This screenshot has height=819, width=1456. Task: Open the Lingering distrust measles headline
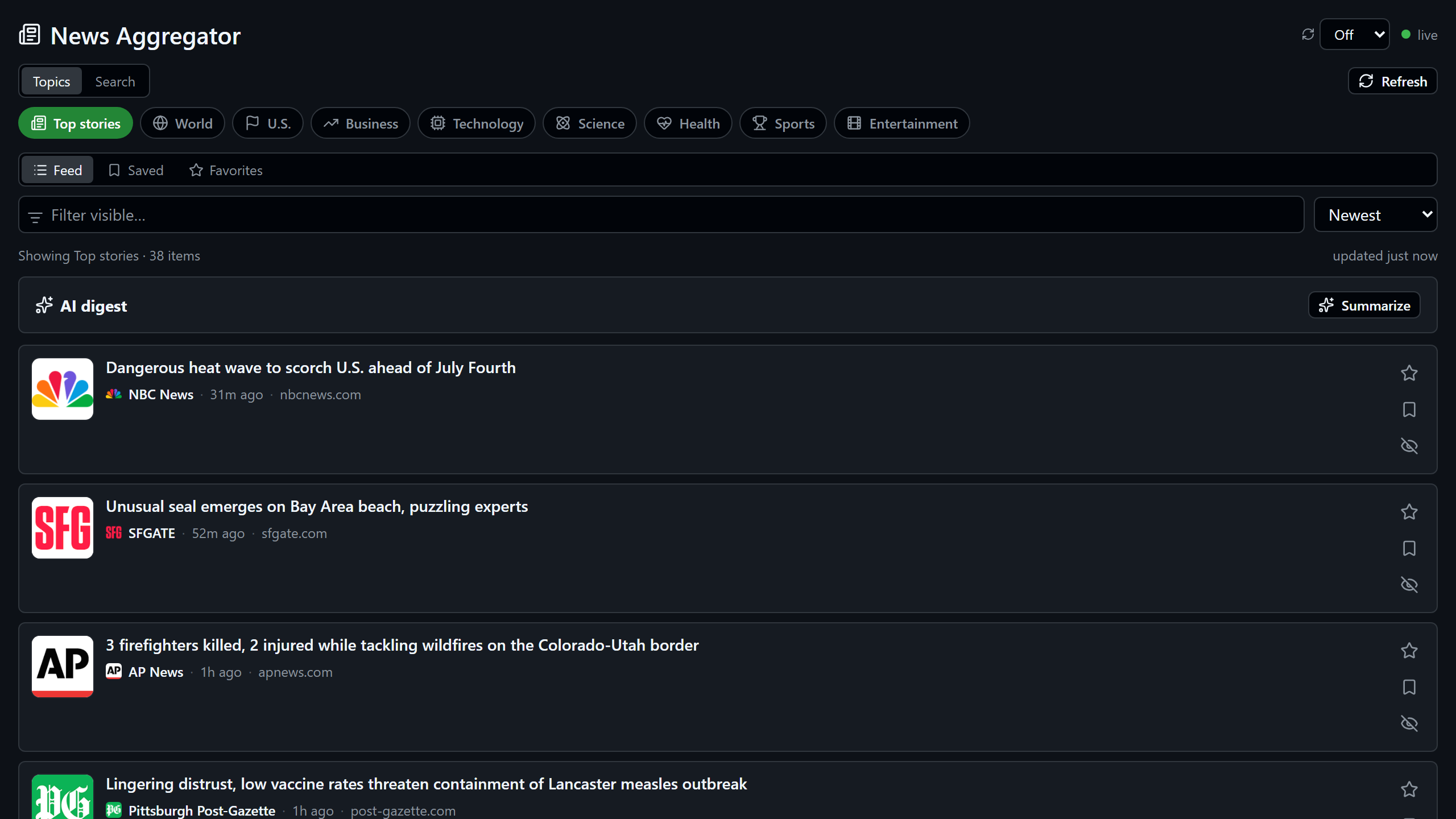426,784
